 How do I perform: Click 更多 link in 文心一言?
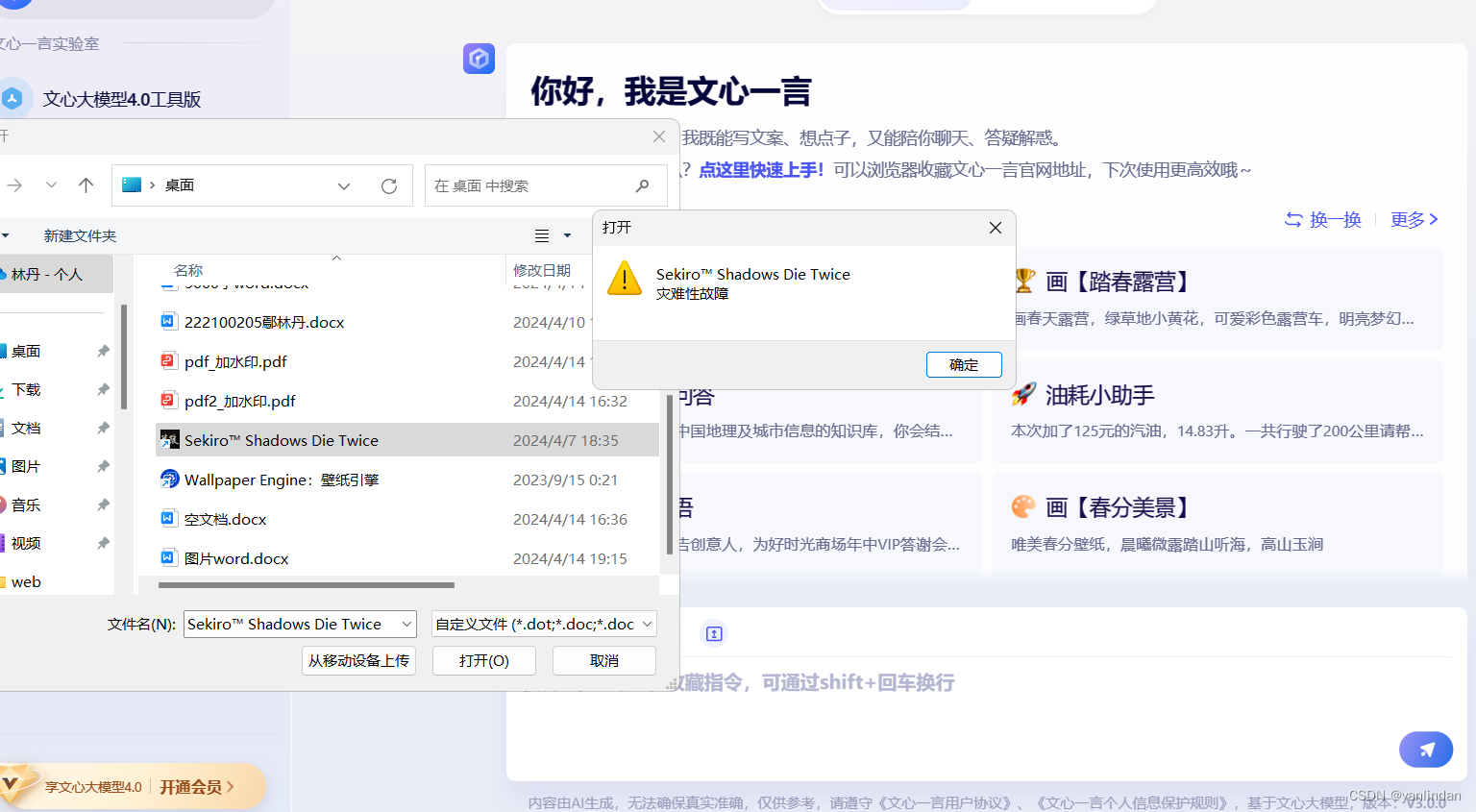[1414, 219]
